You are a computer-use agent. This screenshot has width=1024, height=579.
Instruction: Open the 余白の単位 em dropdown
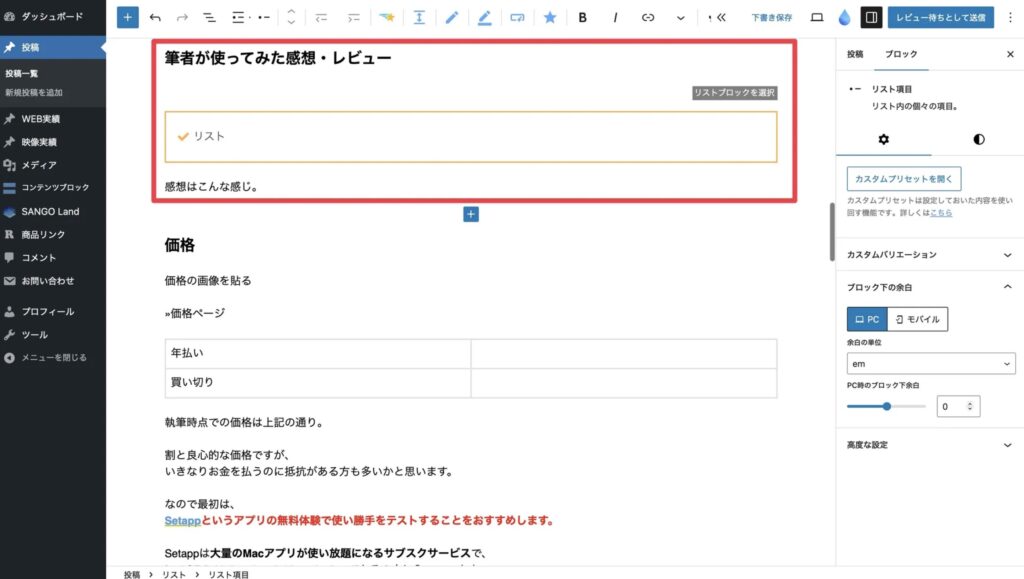tap(930, 363)
